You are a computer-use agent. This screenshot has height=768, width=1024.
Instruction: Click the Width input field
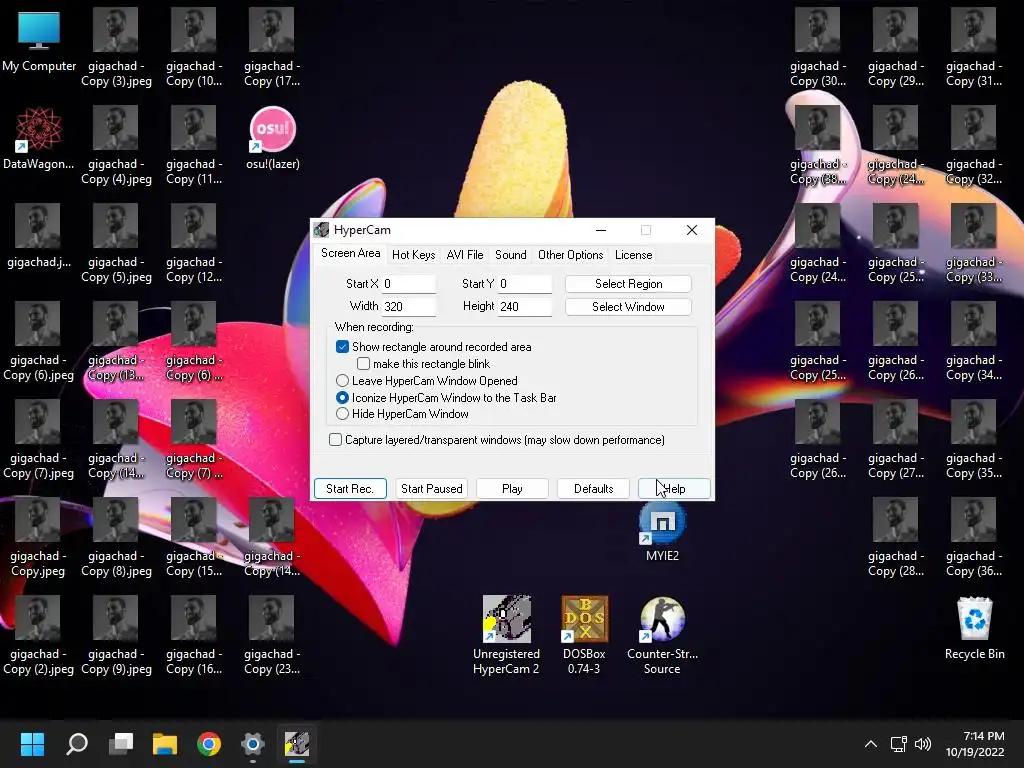409,307
